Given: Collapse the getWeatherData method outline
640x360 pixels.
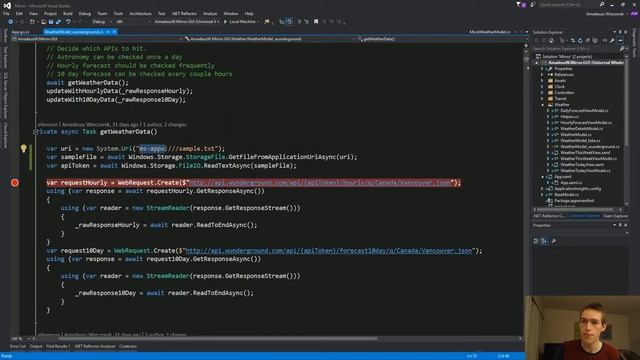Looking at the screenshot, I should pos(36,131).
